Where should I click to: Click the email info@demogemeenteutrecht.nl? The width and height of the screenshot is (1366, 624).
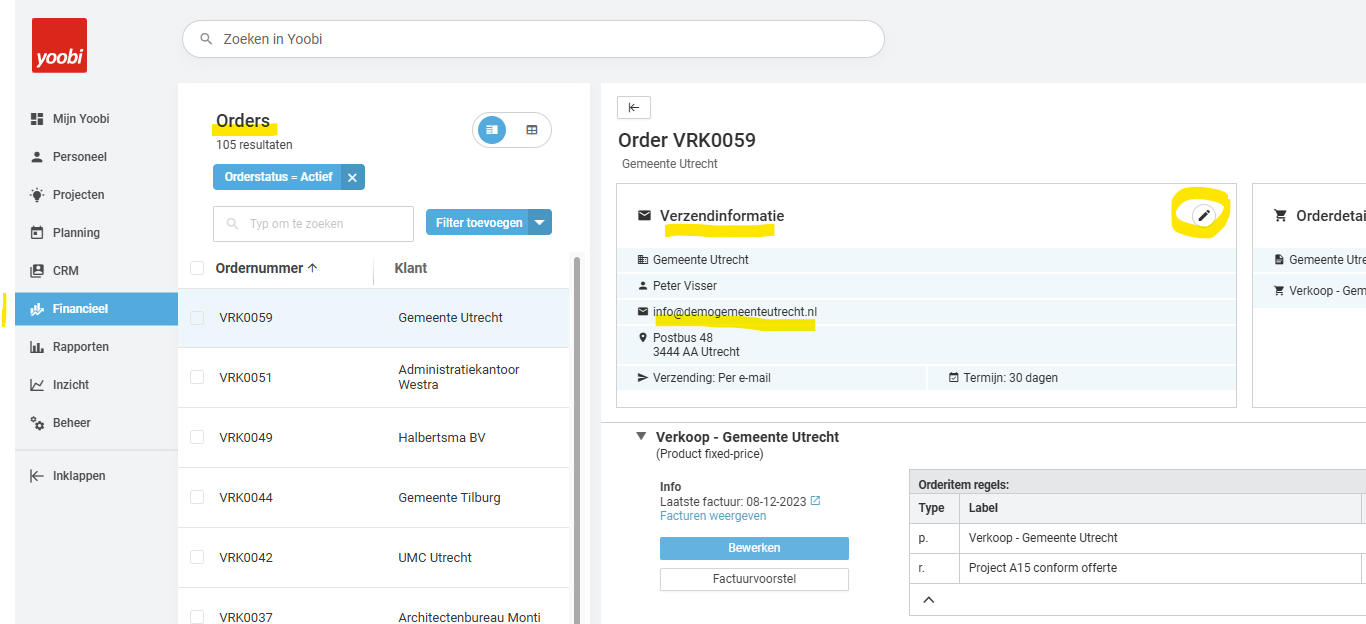(735, 312)
